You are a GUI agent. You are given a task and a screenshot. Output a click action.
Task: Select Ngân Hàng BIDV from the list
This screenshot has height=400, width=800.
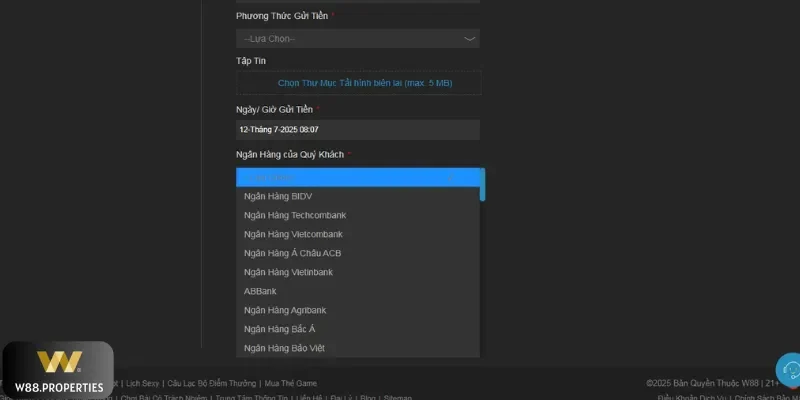[278, 196]
